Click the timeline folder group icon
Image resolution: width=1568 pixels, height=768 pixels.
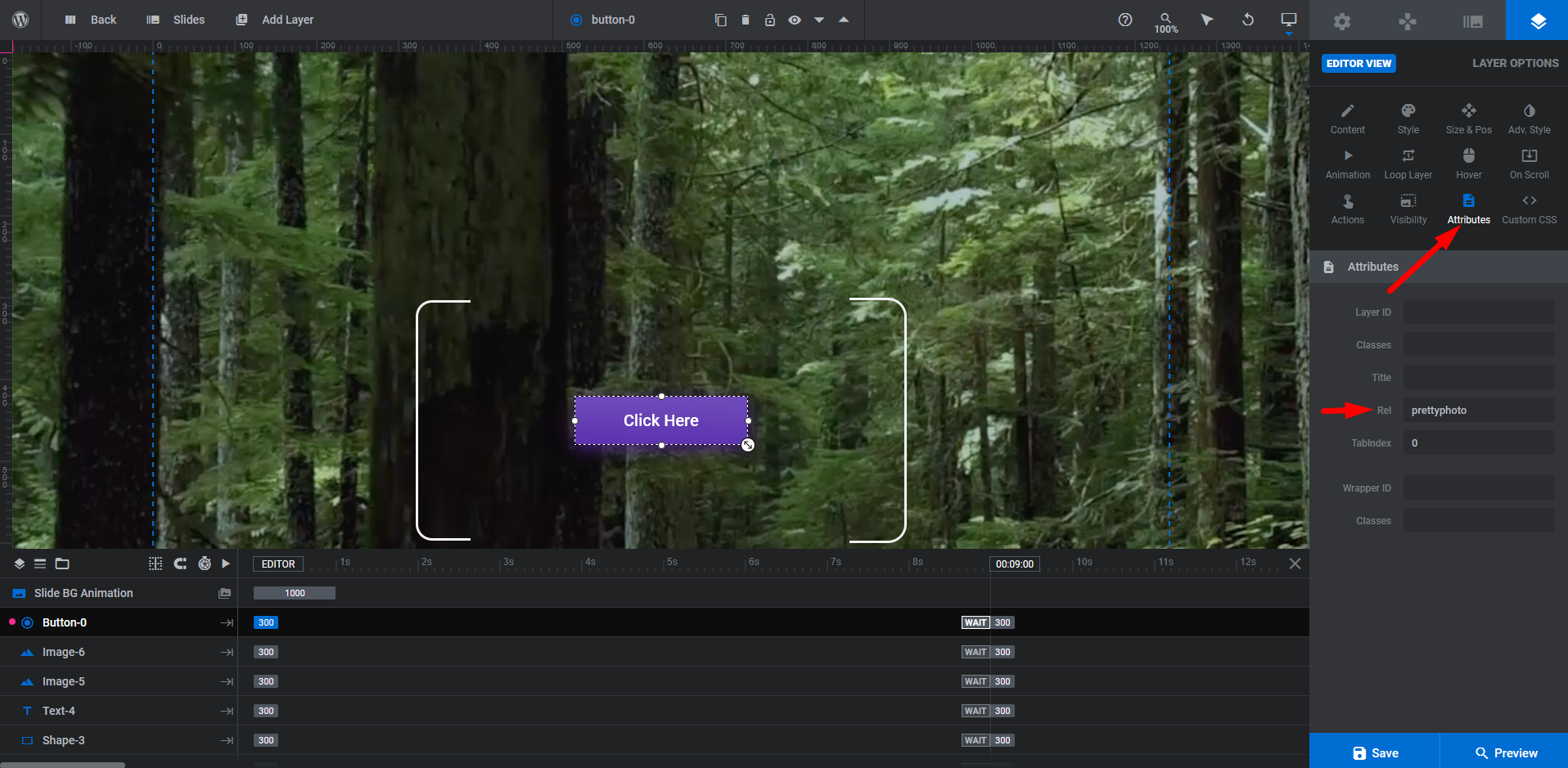[x=62, y=564]
